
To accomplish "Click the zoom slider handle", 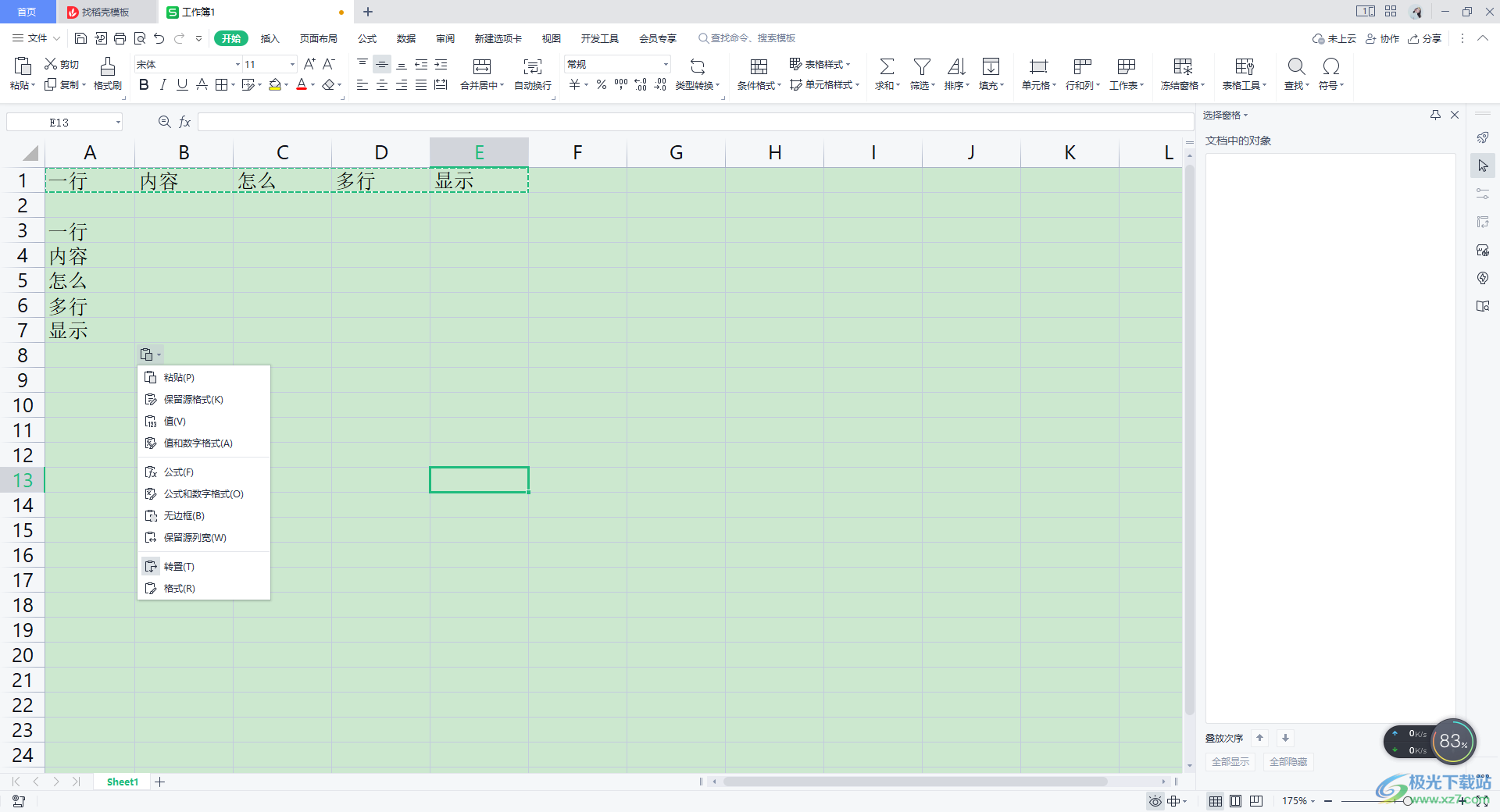I will coord(1407,801).
